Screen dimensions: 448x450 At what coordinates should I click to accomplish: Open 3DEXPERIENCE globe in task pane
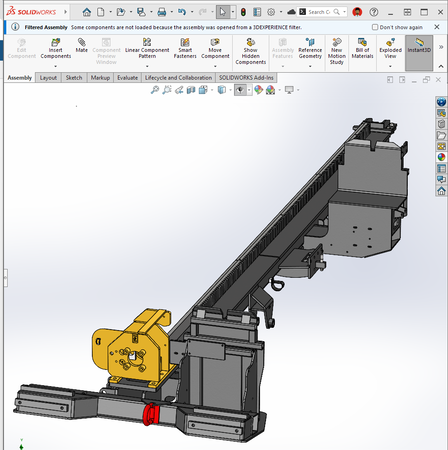[x=441, y=102]
